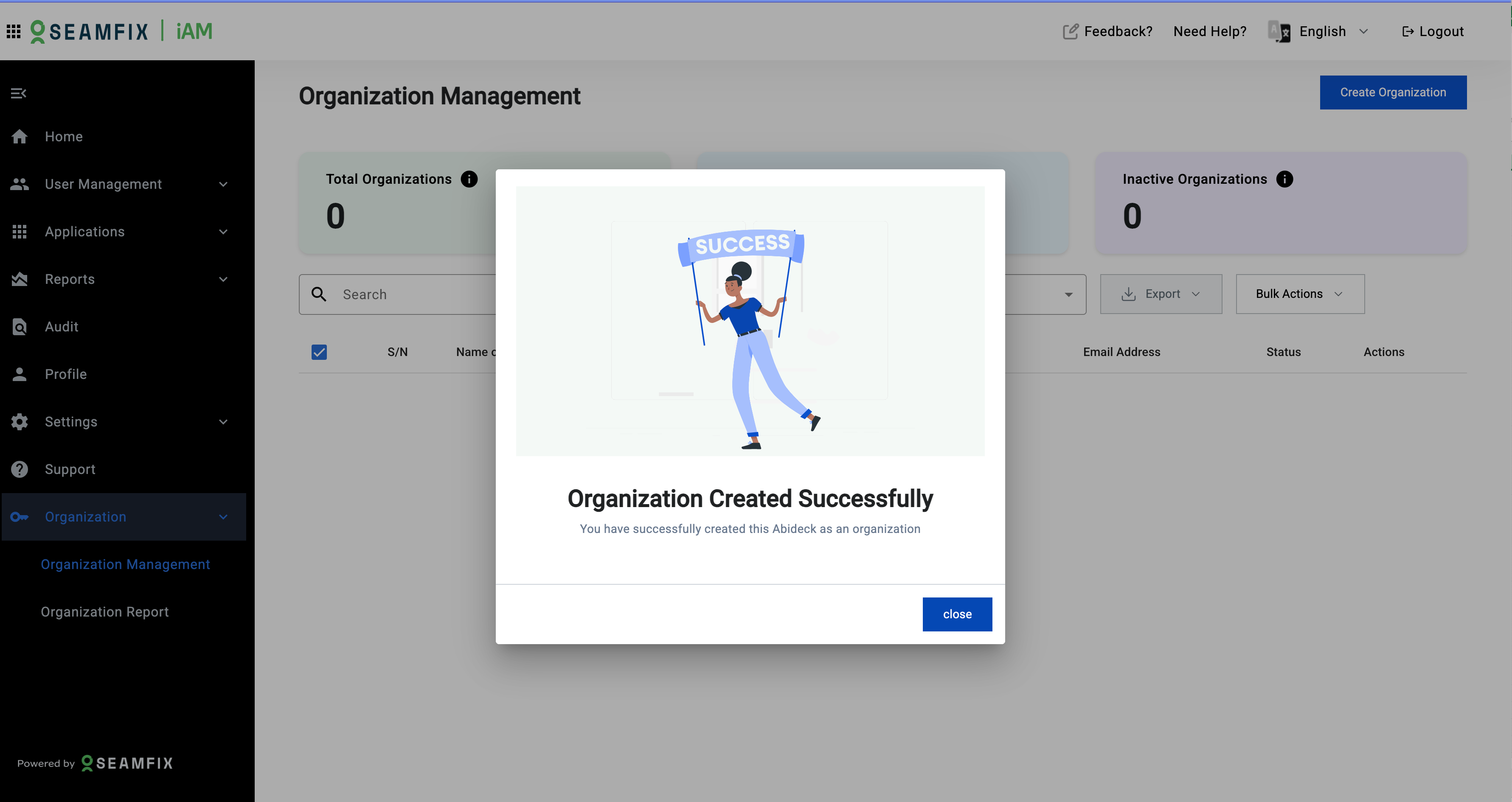
Task: Collapse the sidebar with the menu toggle icon
Action: 19,93
